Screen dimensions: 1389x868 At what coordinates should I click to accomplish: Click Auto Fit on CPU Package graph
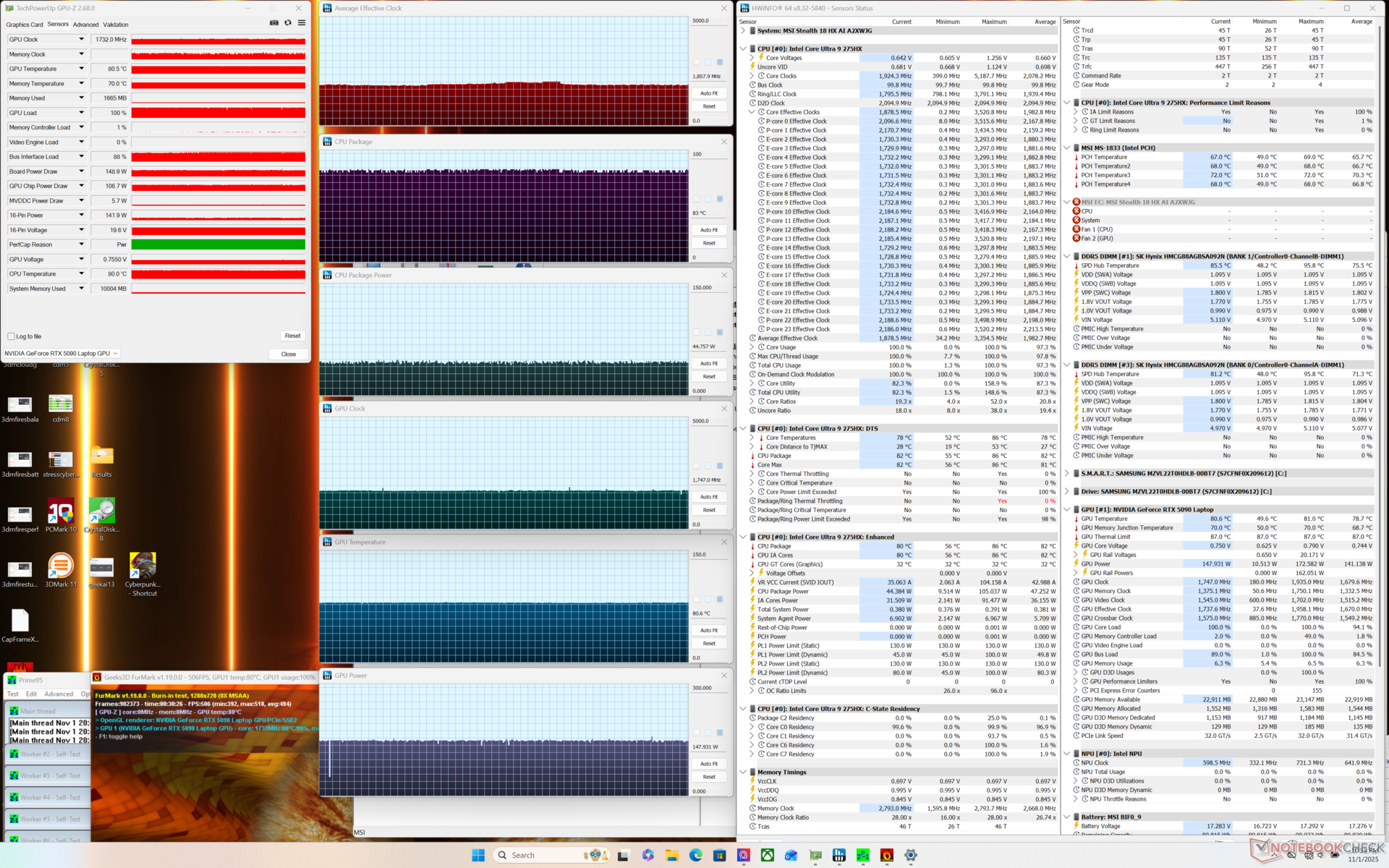(x=709, y=230)
